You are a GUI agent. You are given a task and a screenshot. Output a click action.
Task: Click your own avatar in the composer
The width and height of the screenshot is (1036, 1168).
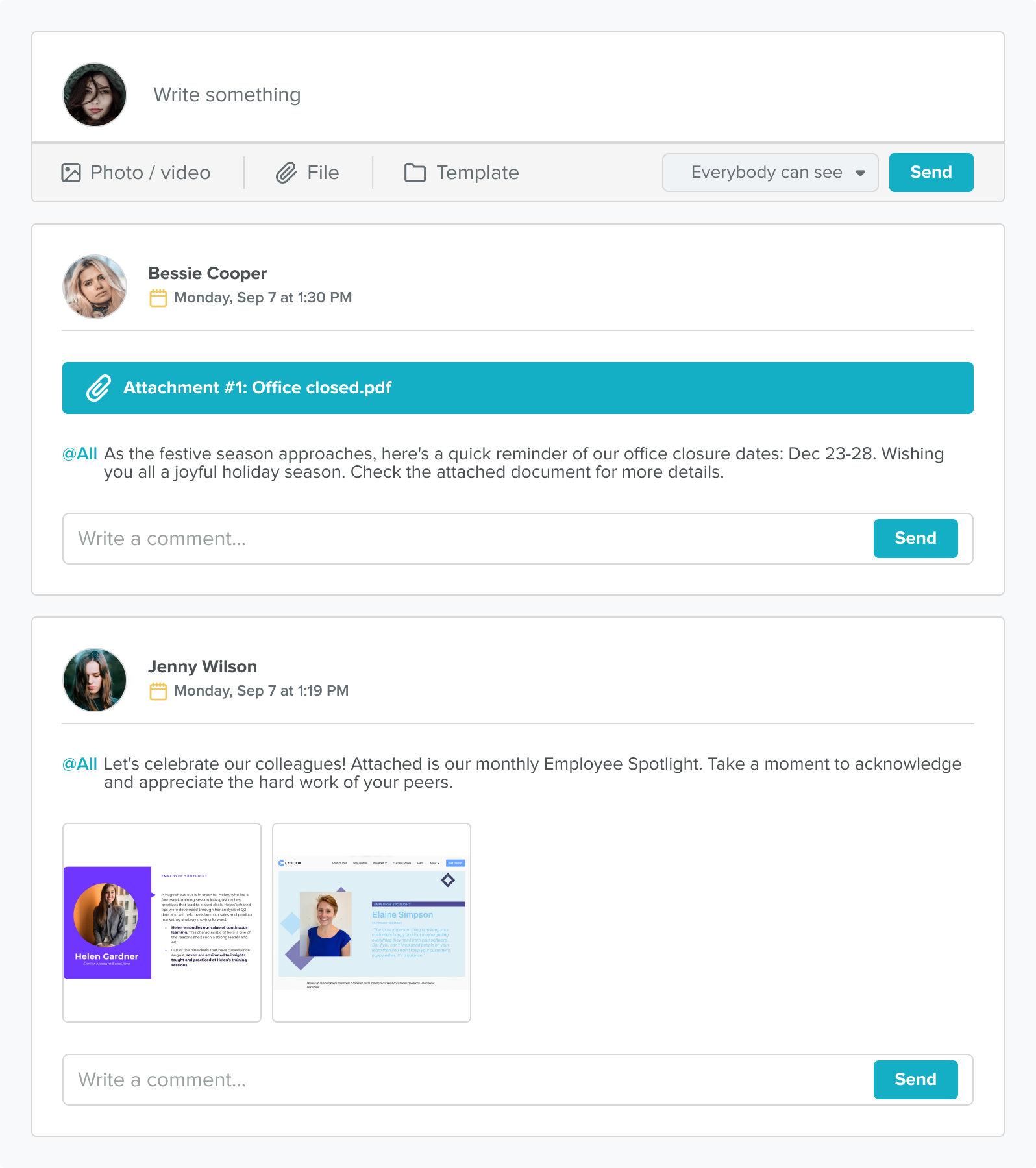click(x=95, y=95)
